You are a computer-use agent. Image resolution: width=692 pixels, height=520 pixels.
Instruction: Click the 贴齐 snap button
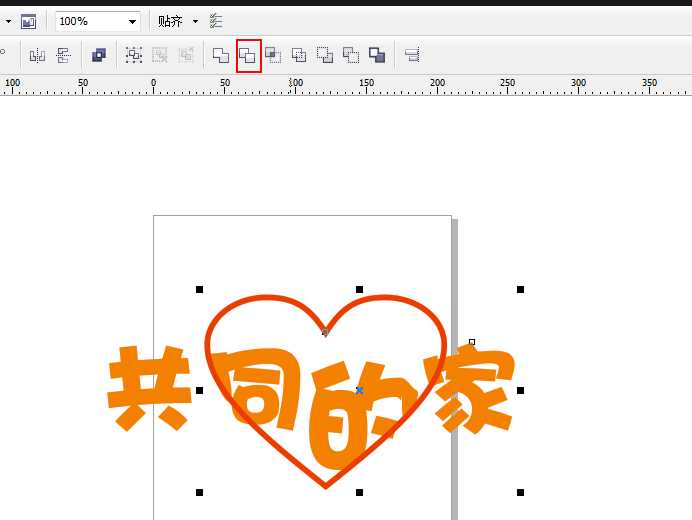[x=170, y=21]
